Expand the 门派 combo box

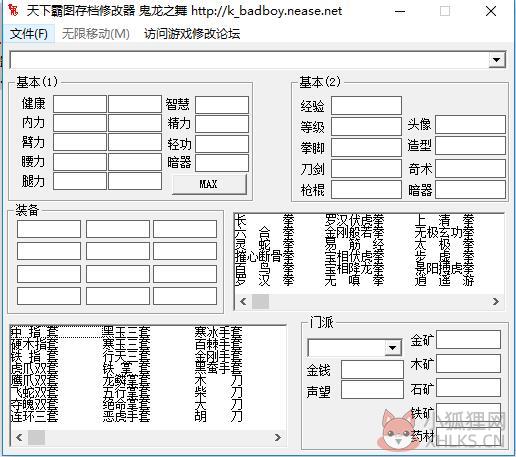(393, 348)
